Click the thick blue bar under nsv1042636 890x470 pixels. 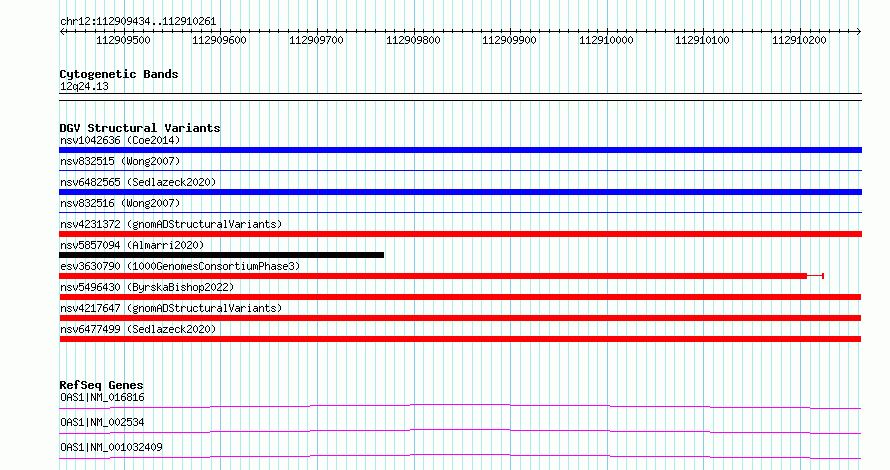460,150
